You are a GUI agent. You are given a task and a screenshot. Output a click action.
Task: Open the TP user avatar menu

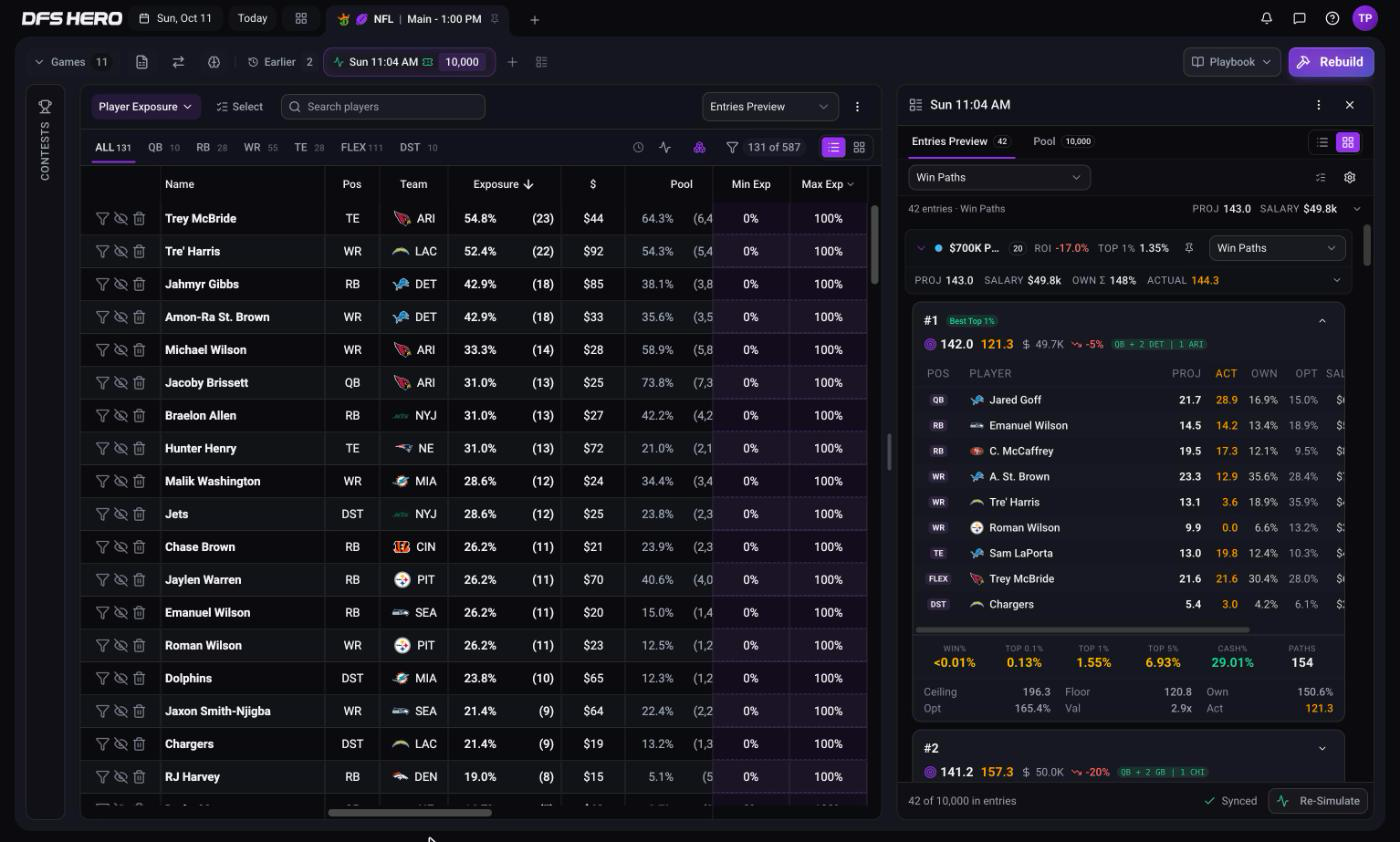click(1365, 18)
